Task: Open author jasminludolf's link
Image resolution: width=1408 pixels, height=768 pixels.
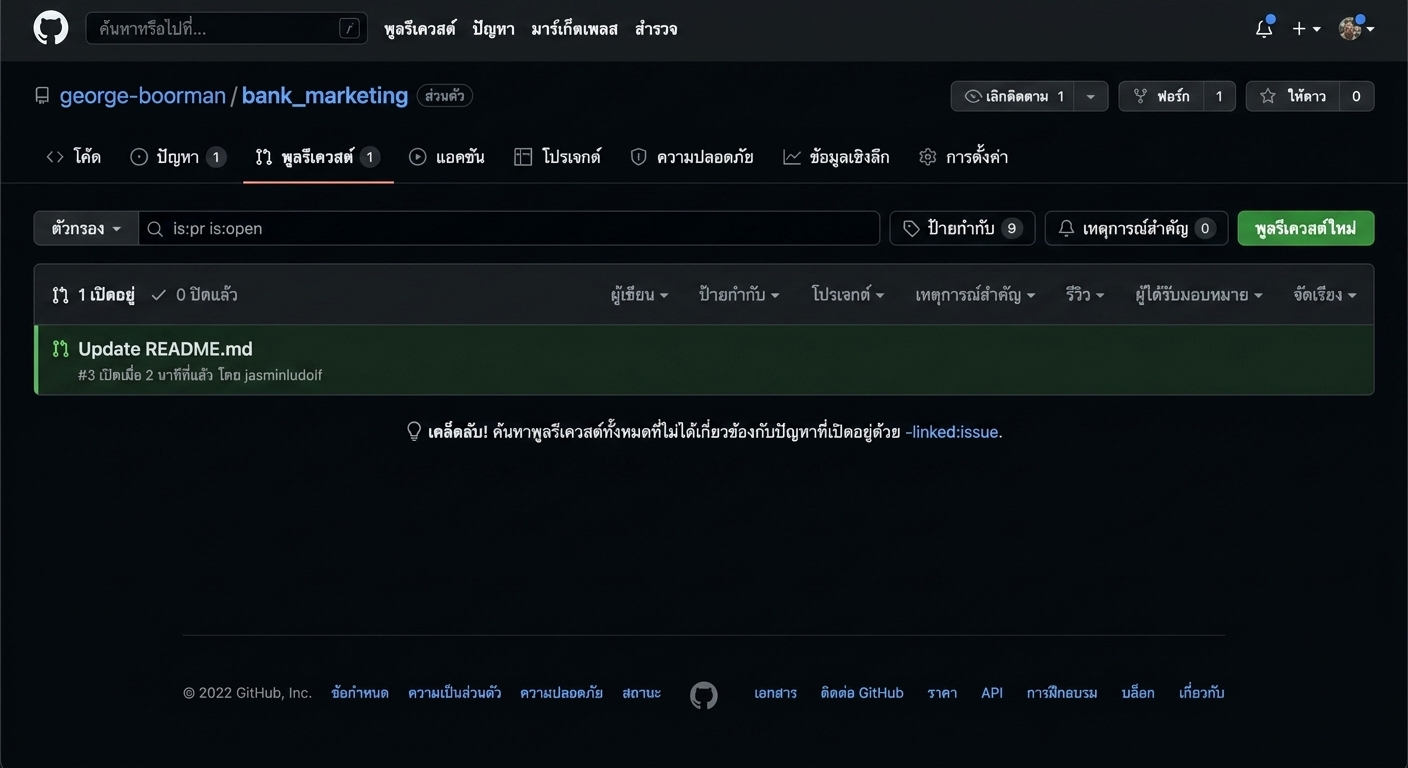Action: click(x=283, y=376)
